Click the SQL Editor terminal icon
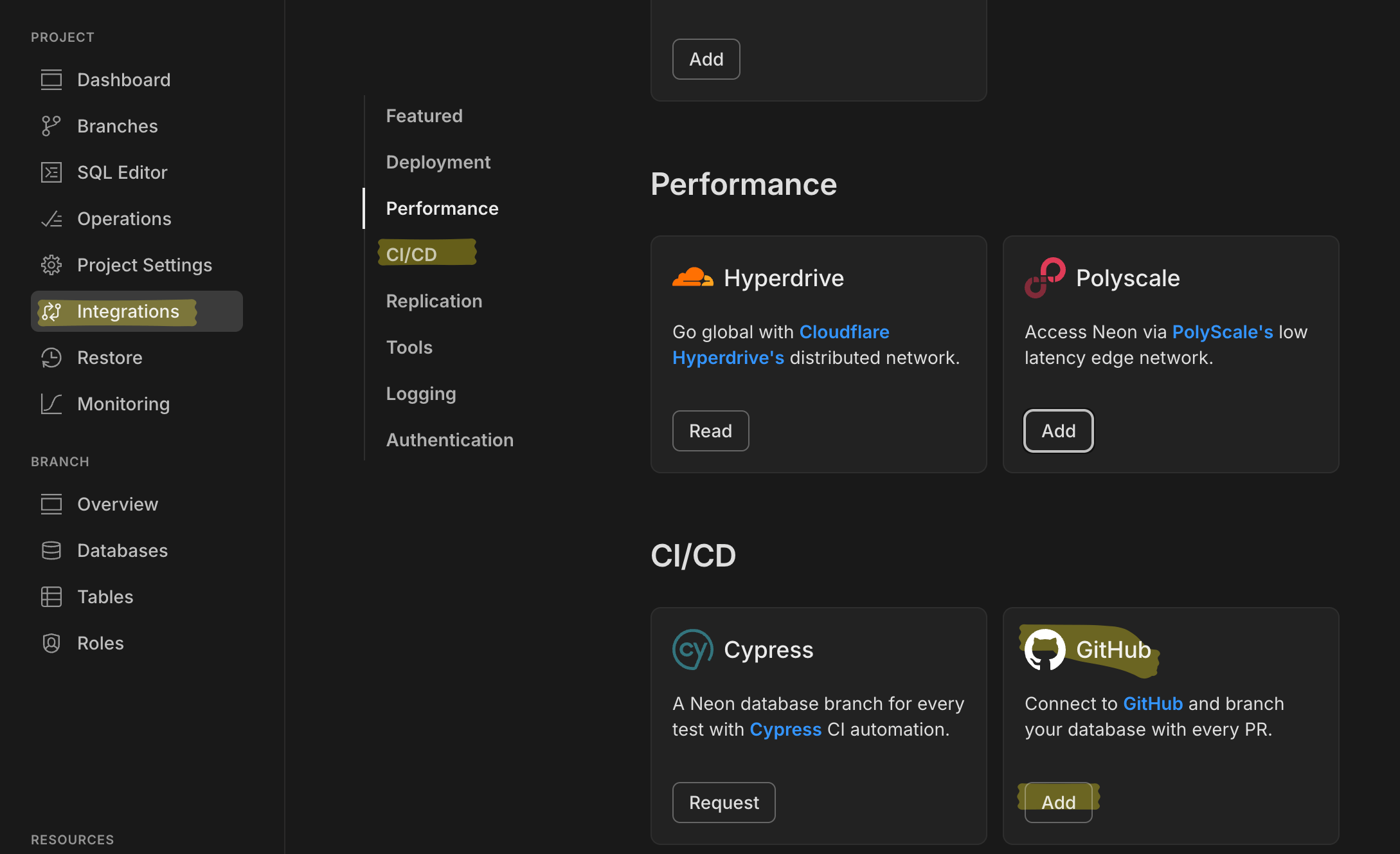1400x854 pixels. [x=51, y=172]
